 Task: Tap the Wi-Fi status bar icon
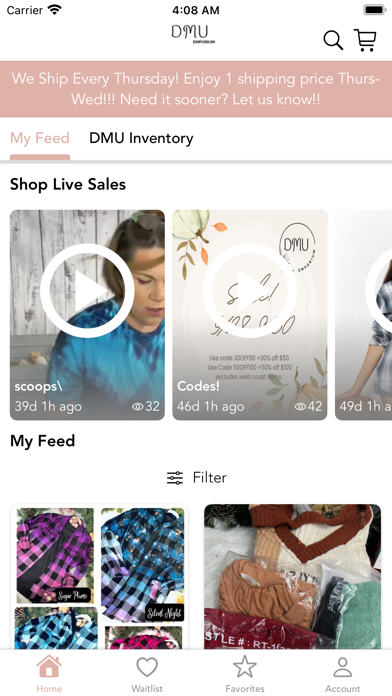(55, 10)
